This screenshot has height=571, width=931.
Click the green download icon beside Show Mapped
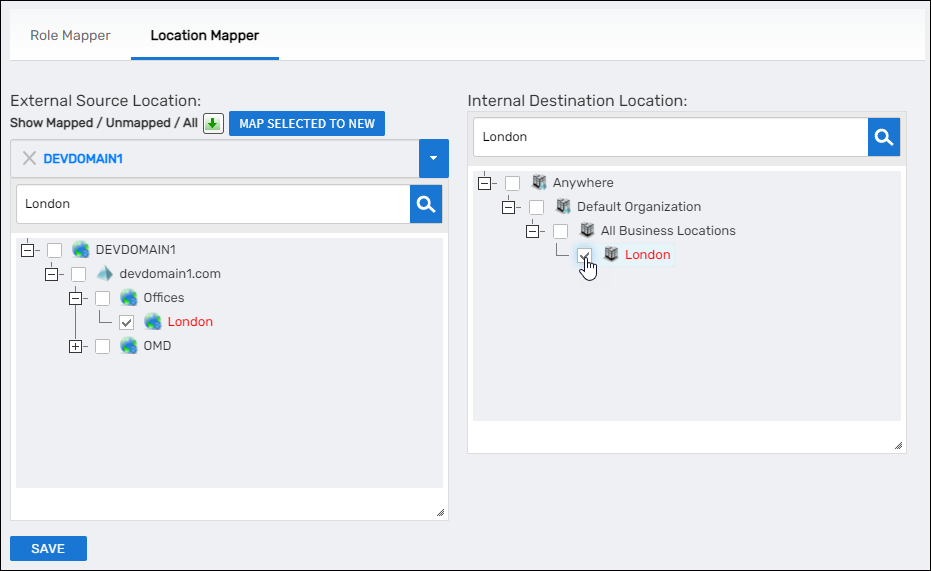coord(213,124)
